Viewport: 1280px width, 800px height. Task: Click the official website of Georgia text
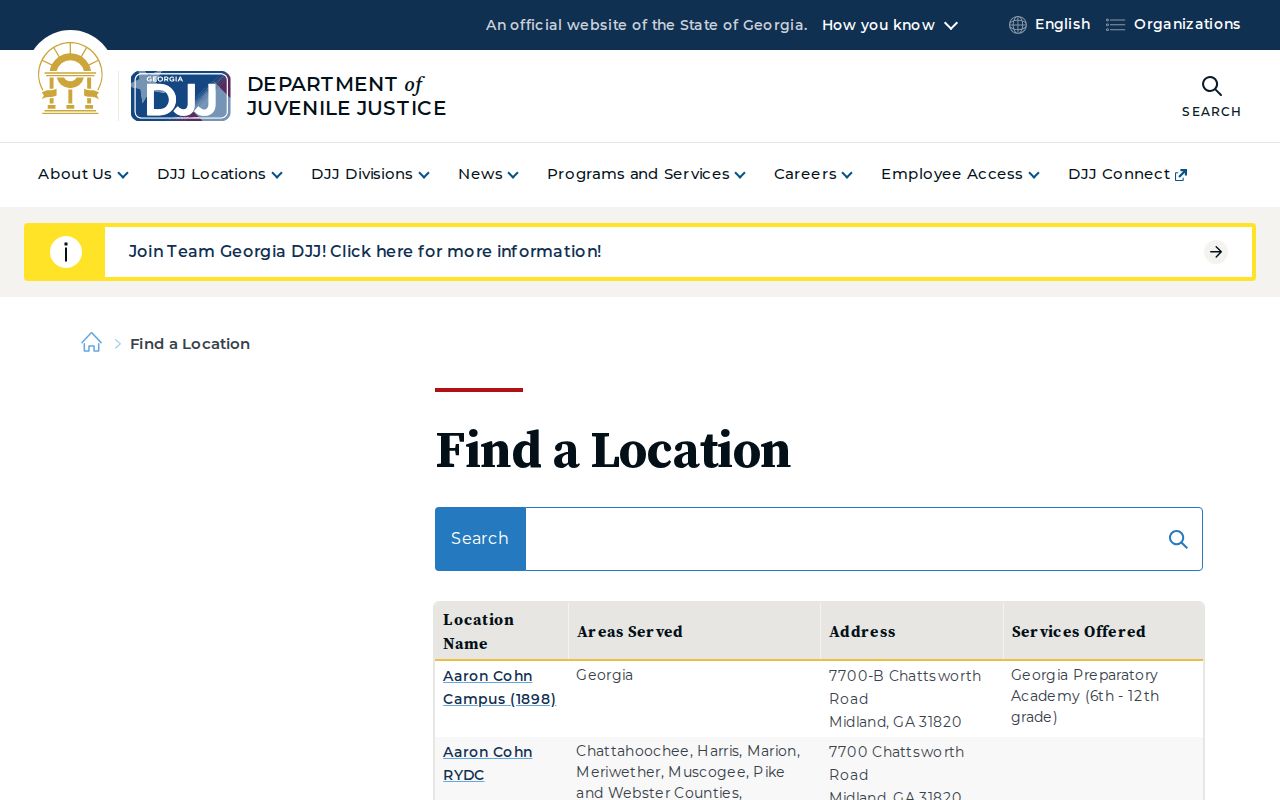coord(646,25)
